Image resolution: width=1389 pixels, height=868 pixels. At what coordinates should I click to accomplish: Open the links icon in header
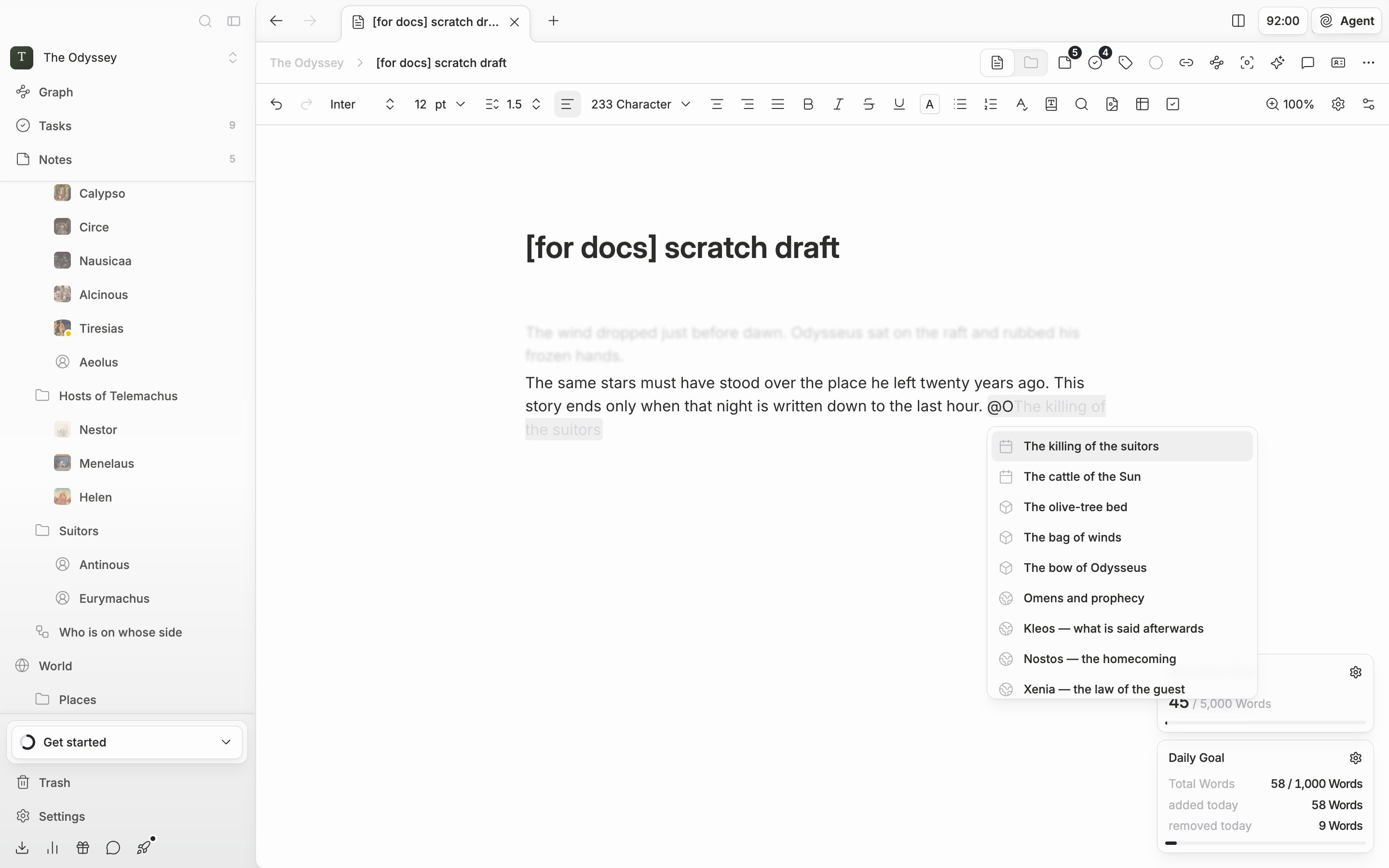pos(1186,63)
